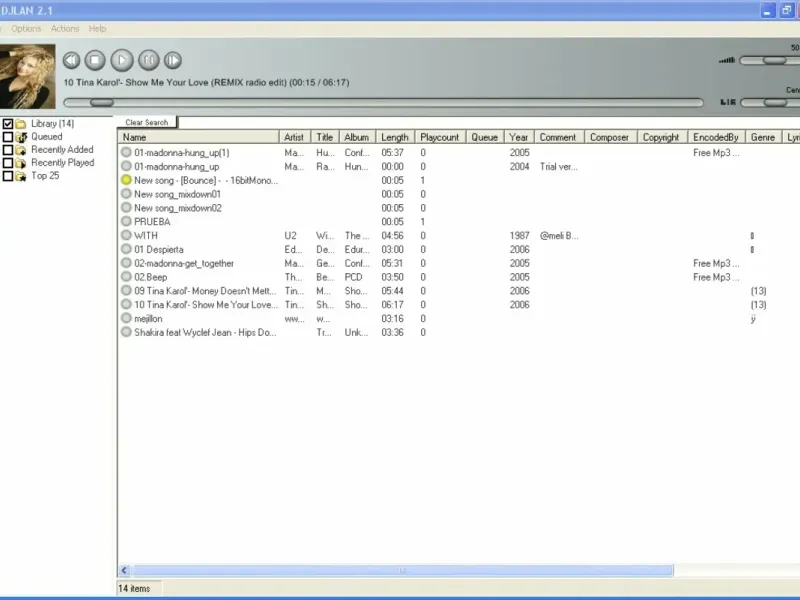Toggle the Top 25 checkbox
Image resolution: width=800 pixels, height=600 pixels.
tap(8, 176)
